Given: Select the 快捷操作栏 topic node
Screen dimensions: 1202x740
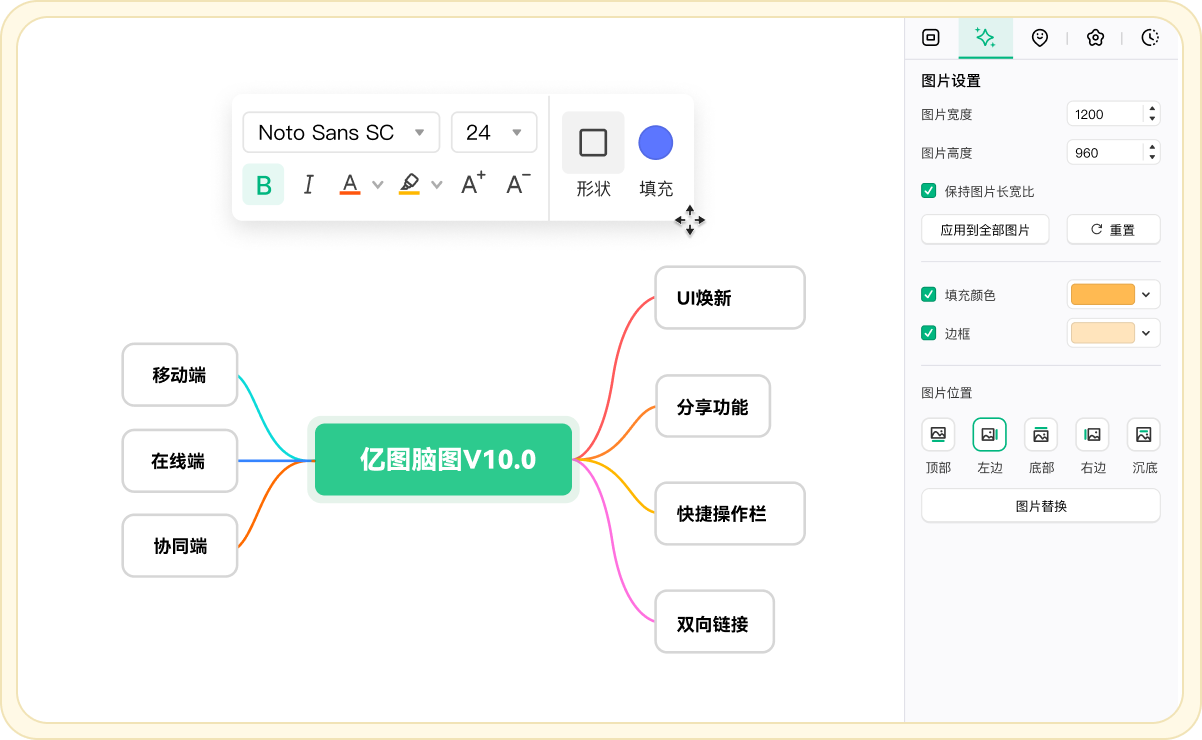Looking at the screenshot, I should [730, 514].
